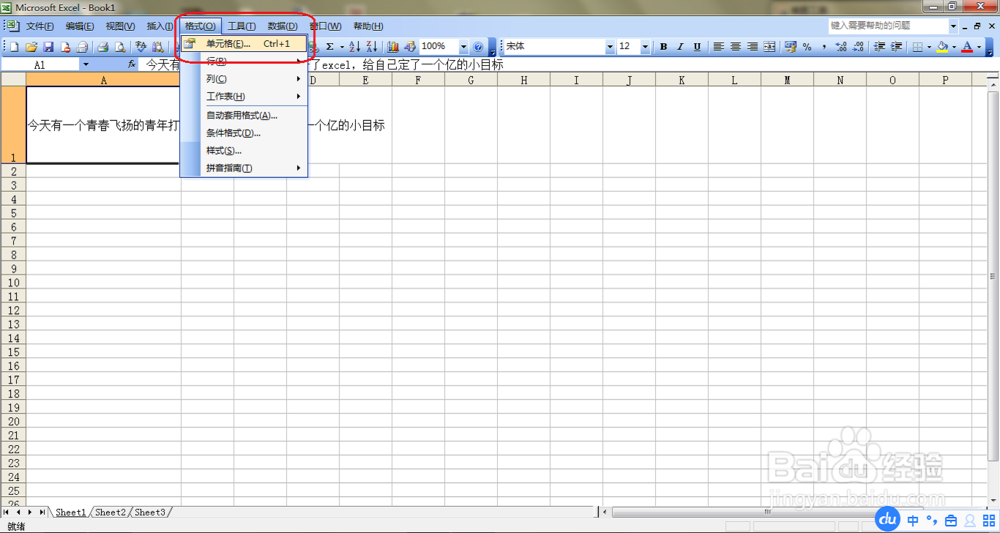The height and width of the screenshot is (533, 1000).
Task: Open the 工作表(H) submenu
Action: point(244,96)
